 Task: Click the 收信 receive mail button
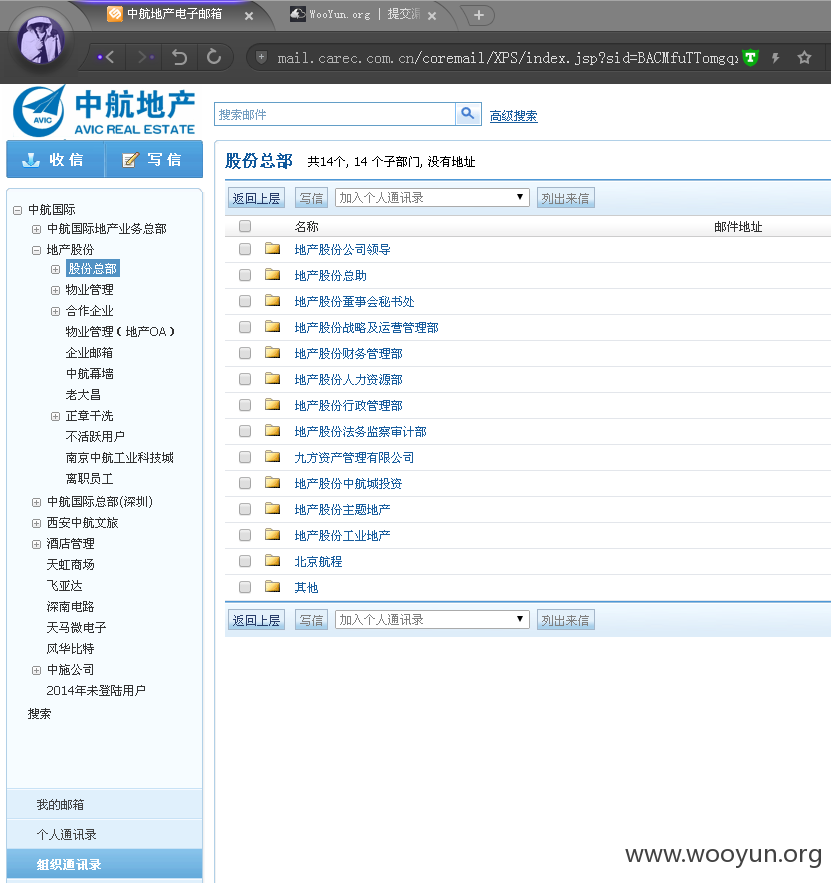coord(55,159)
